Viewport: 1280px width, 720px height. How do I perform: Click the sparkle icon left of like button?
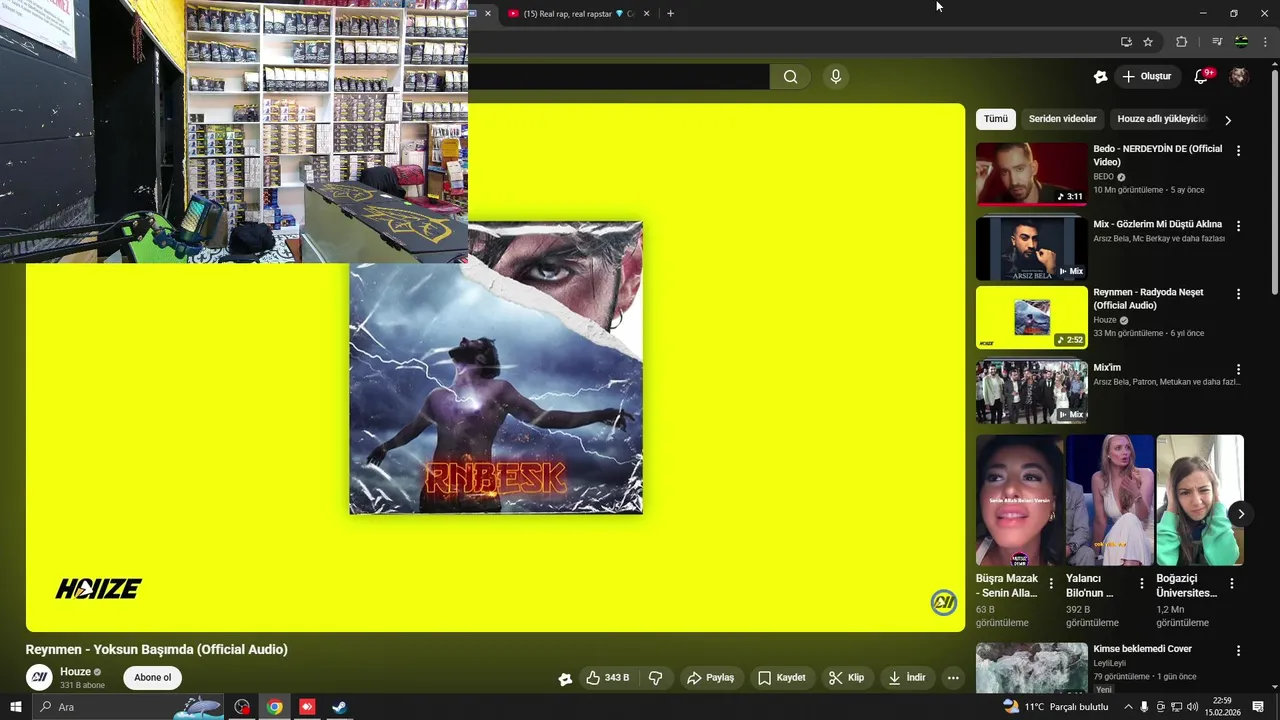tap(565, 679)
